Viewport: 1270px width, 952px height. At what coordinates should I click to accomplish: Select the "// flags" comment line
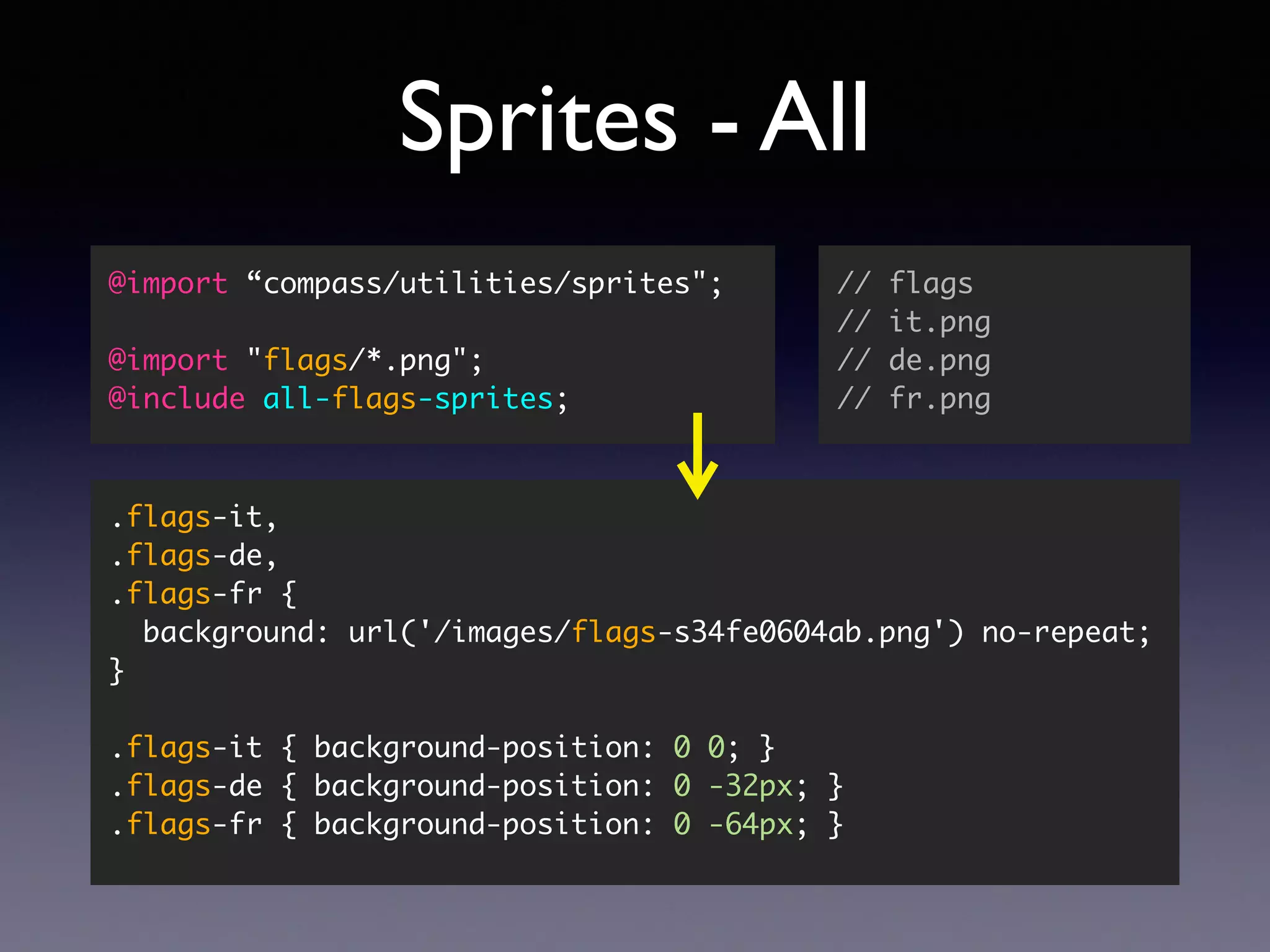pos(905,284)
